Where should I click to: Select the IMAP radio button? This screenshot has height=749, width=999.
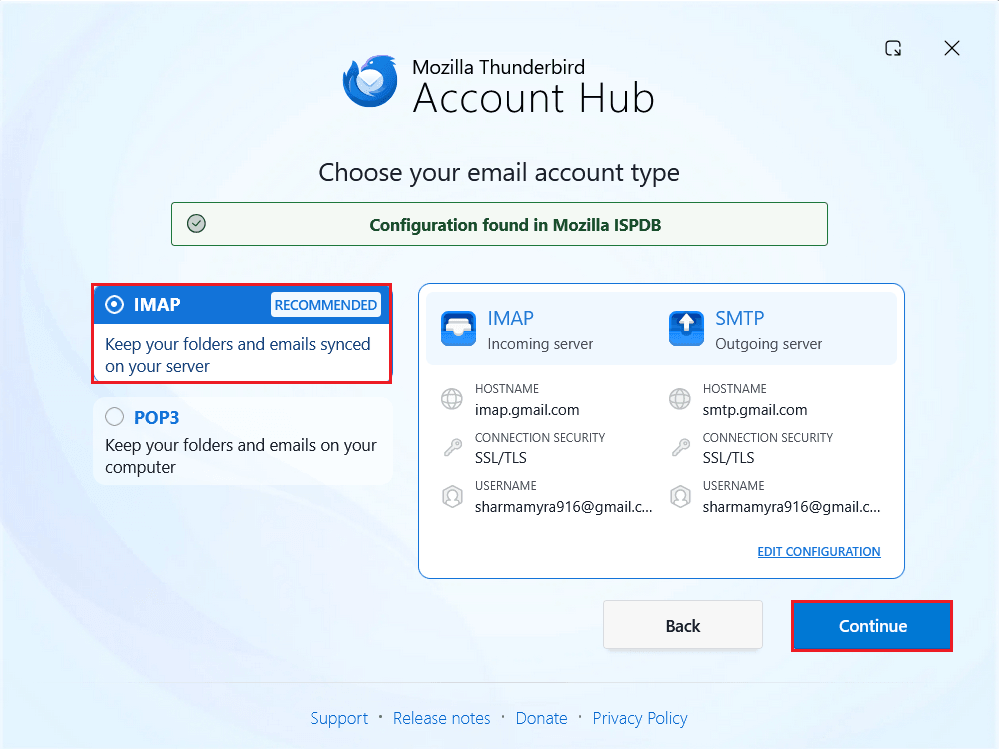(115, 304)
